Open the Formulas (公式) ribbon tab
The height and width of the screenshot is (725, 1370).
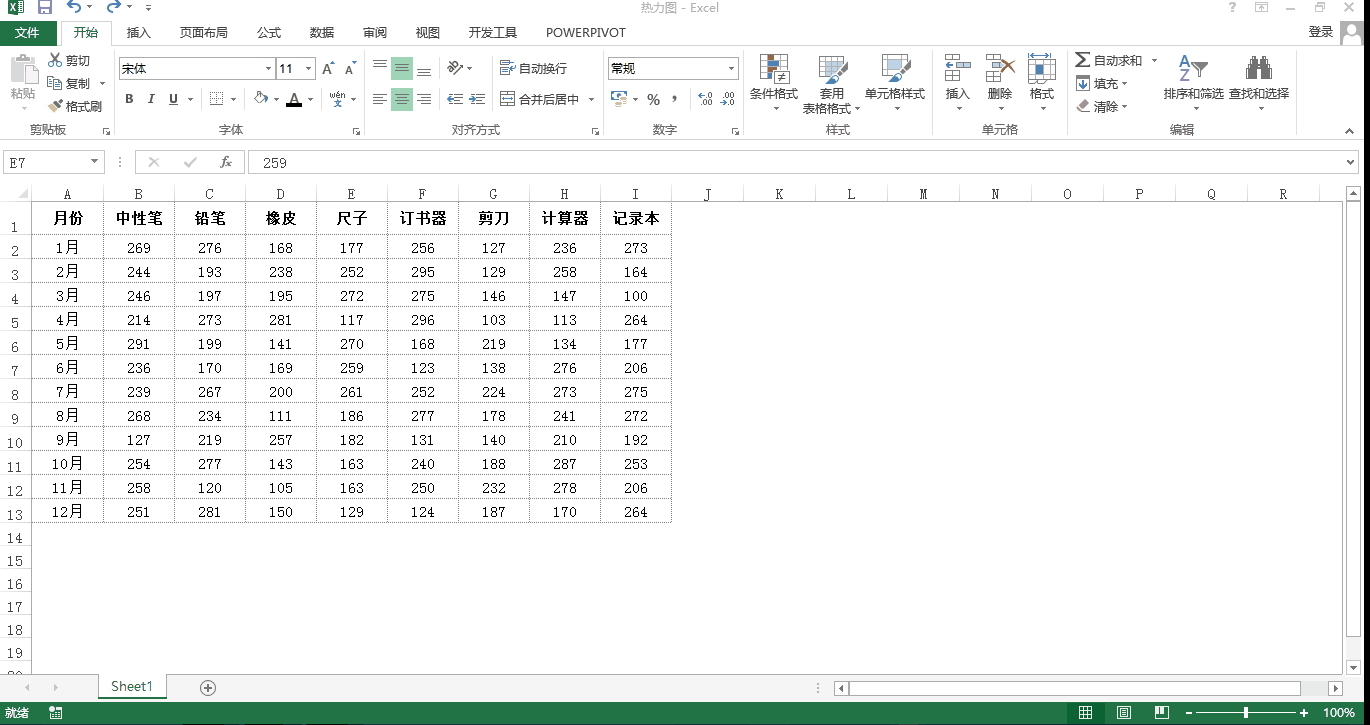269,32
